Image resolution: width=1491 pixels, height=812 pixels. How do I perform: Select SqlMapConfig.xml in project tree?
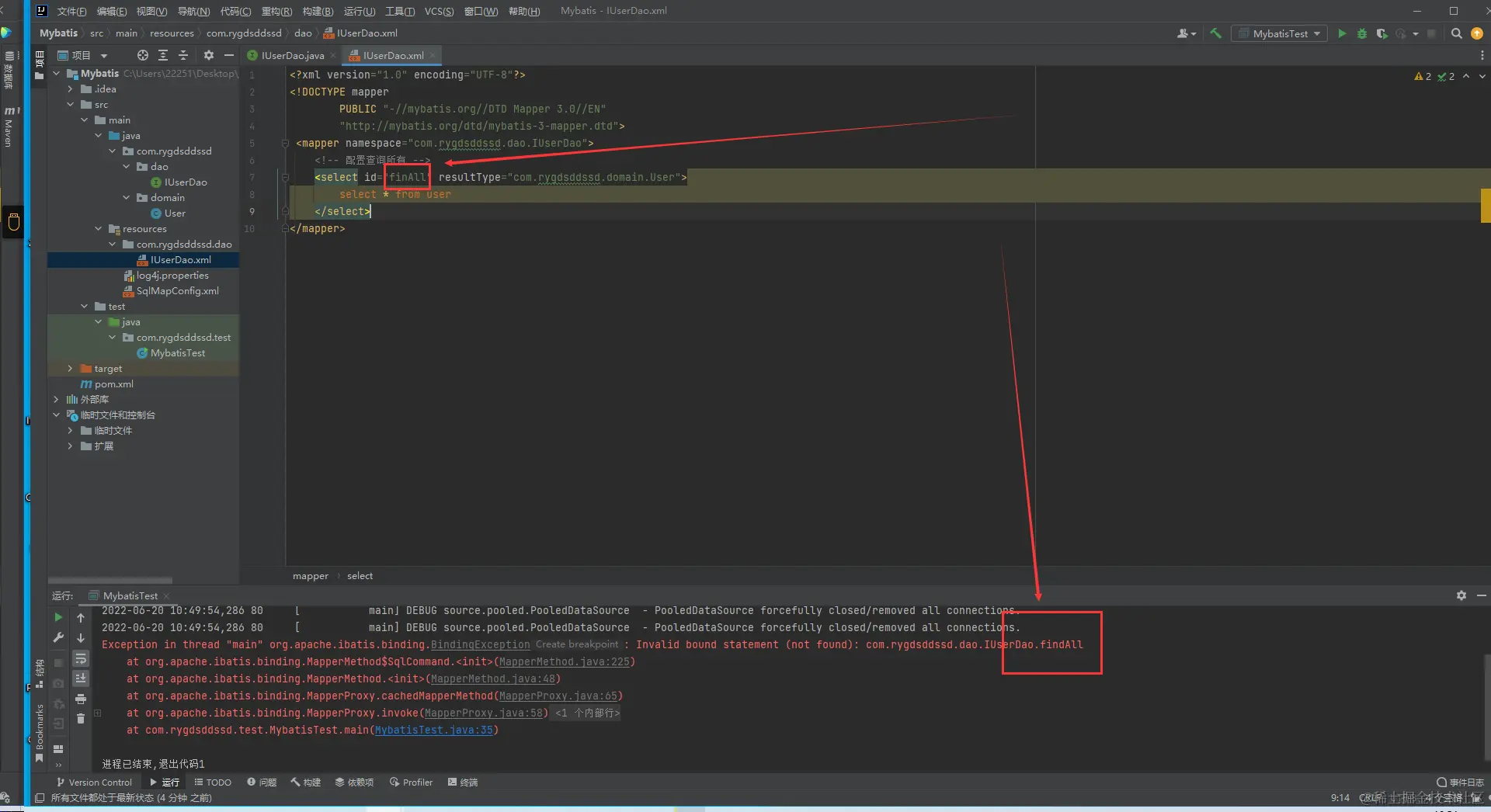[177, 291]
